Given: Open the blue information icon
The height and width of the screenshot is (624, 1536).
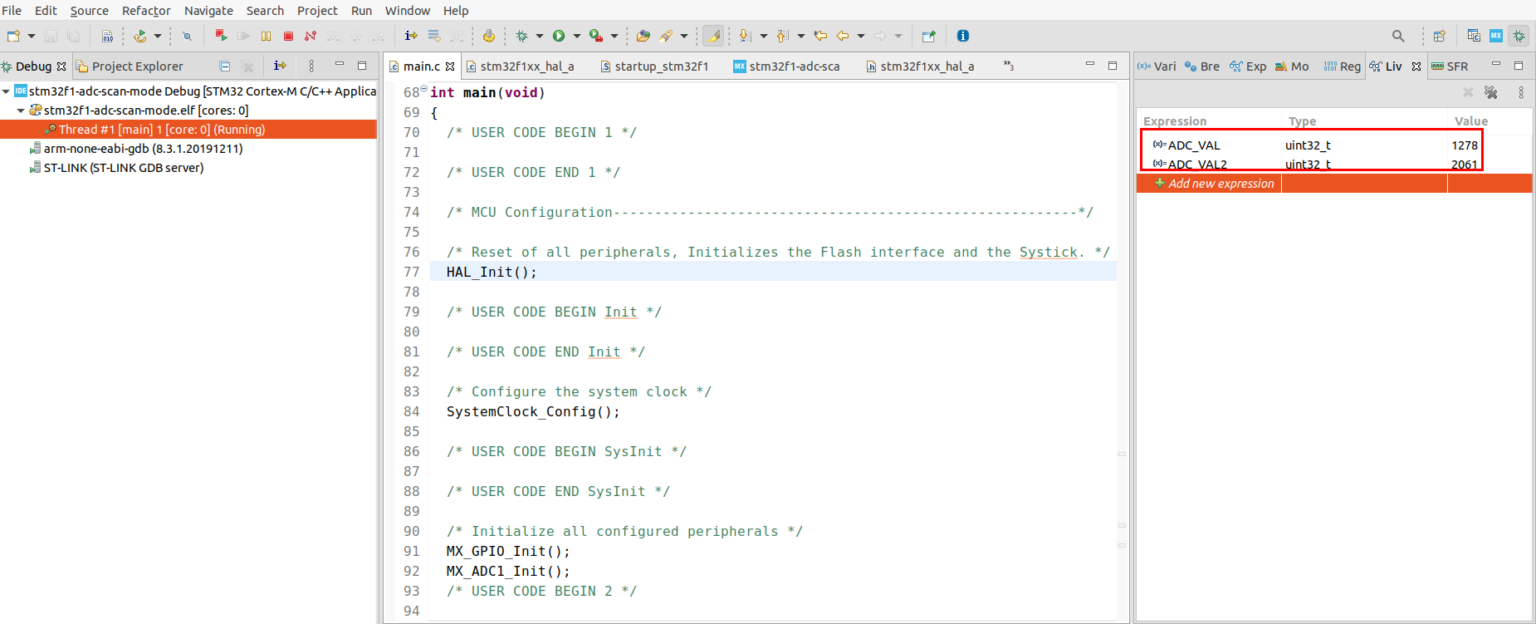Looking at the screenshot, I should tap(963, 36).
